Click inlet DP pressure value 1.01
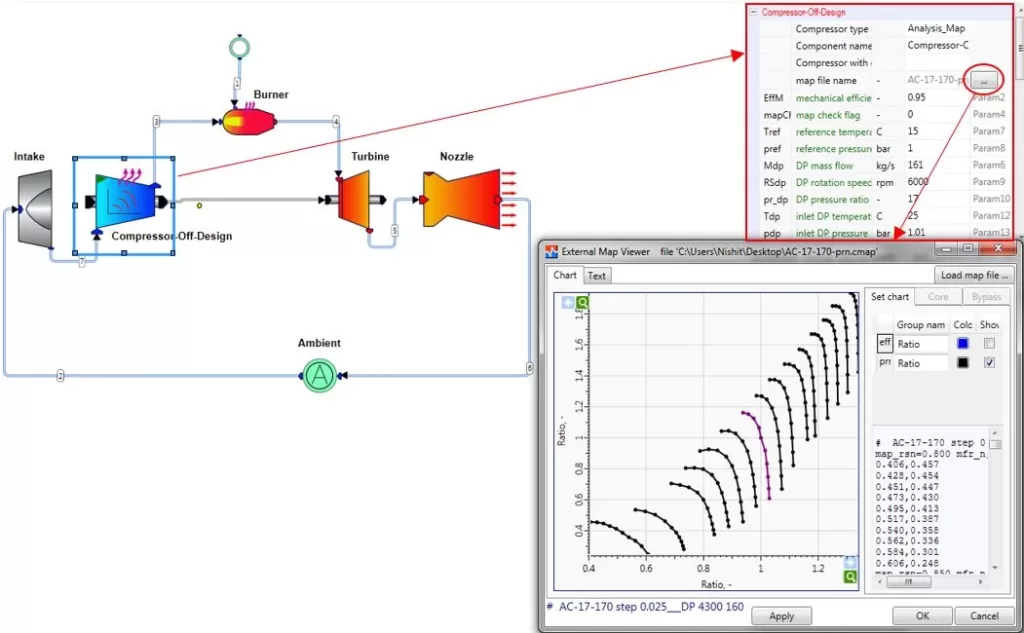This screenshot has width=1024, height=633. pyautogui.click(x=917, y=233)
